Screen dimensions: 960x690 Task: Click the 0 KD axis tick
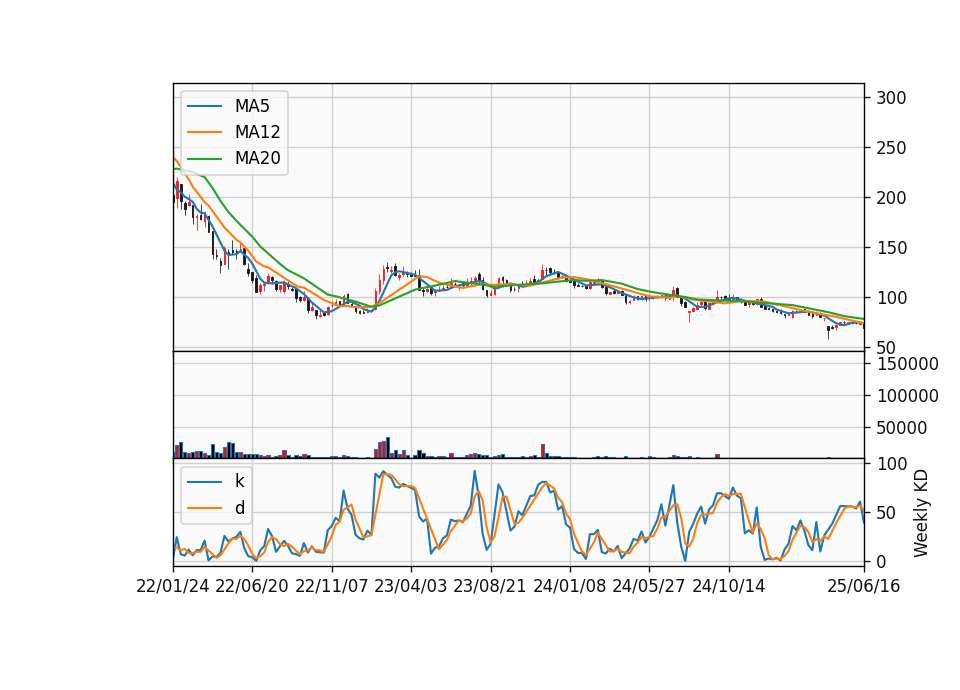[x=880, y=561]
